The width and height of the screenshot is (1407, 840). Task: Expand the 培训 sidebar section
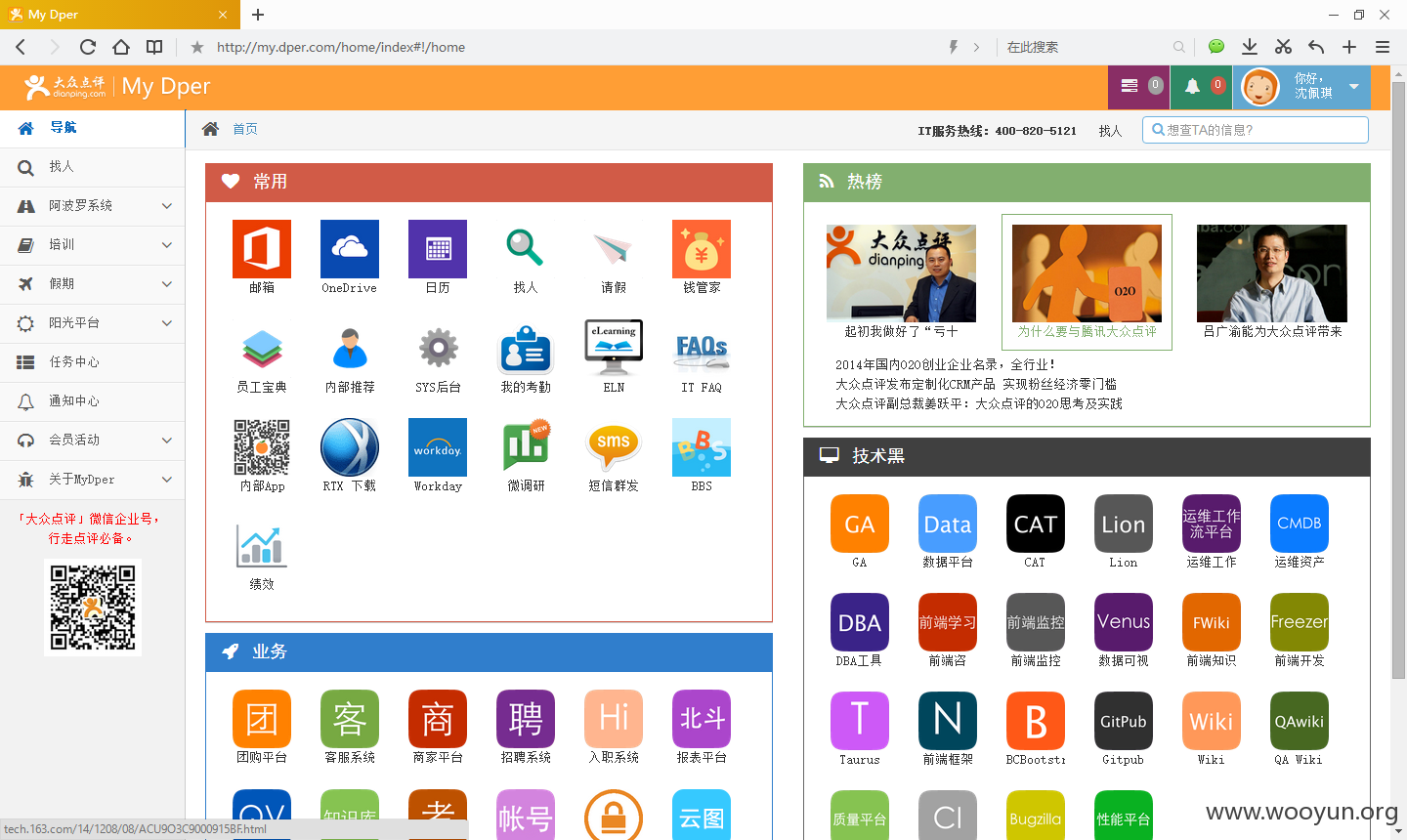click(93, 245)
